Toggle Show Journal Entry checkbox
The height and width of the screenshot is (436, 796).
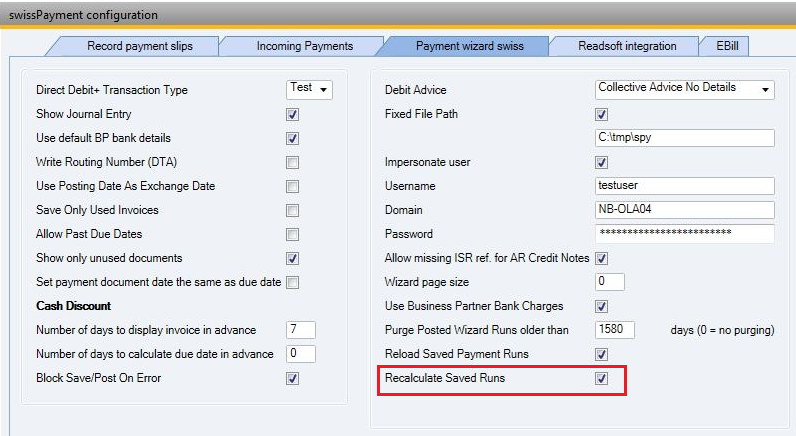pos(292,114)
